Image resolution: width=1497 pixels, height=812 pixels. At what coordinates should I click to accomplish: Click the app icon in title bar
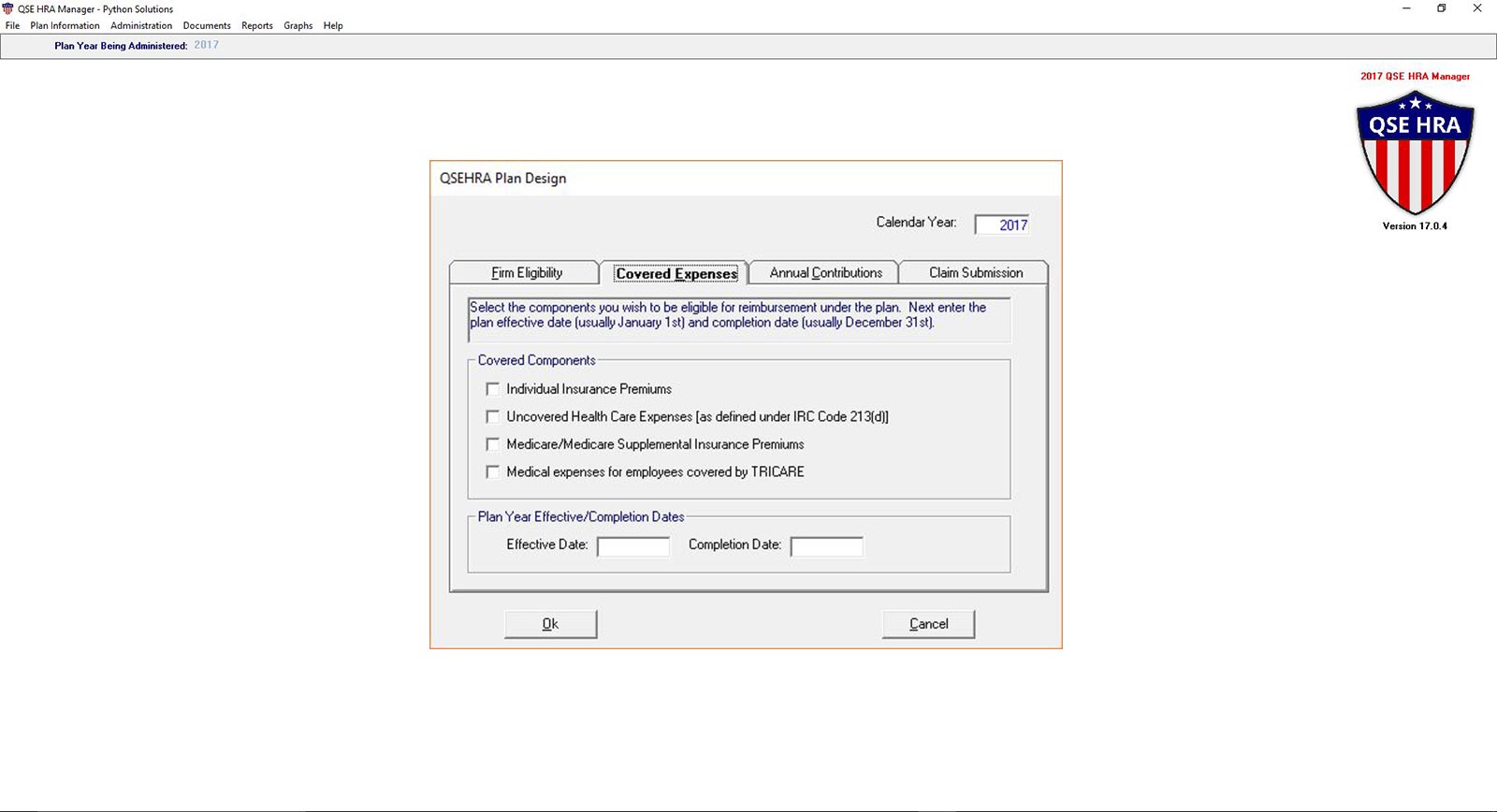click(x=8, y=8)
